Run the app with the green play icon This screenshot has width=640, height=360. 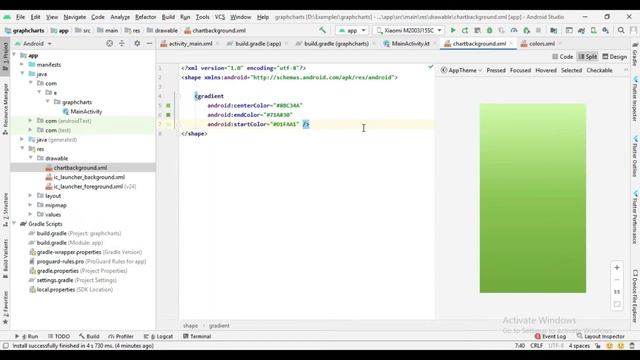coord(453,30)
